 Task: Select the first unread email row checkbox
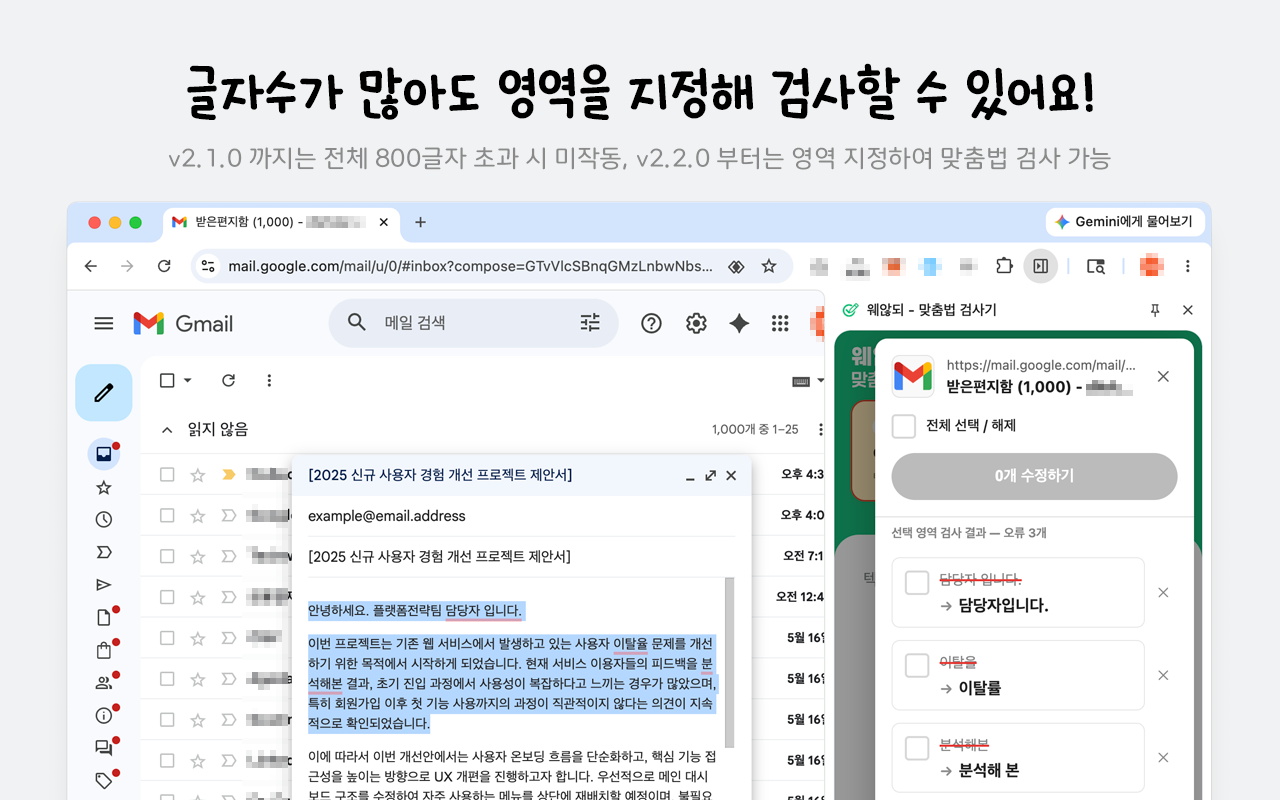167,474
